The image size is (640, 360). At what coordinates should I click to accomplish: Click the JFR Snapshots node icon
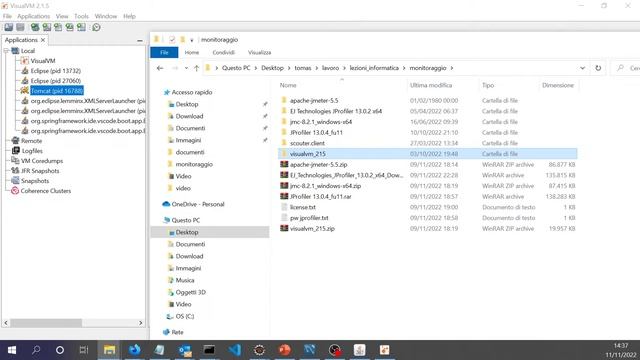(x=16, y=171)
